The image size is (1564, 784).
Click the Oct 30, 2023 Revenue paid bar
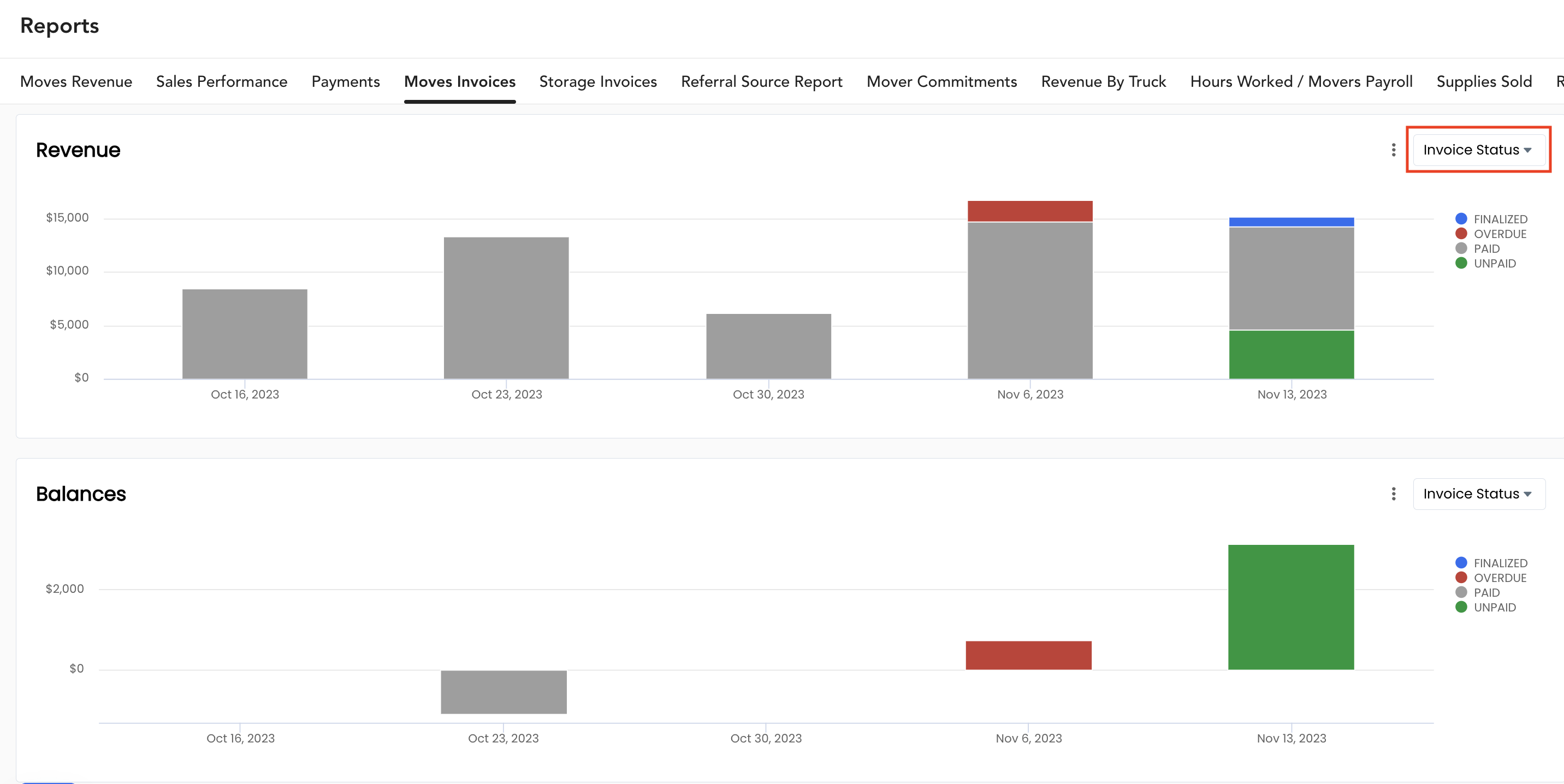[769, 346]
